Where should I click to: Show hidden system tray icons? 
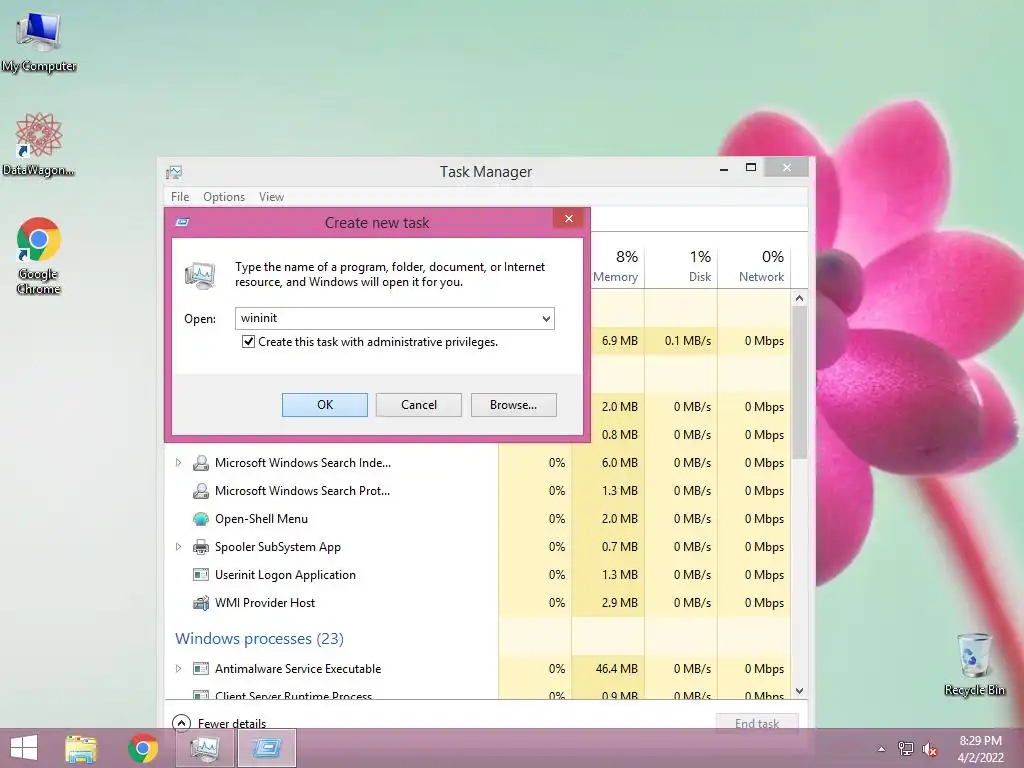pyautogui.click(x=881, y=749)
